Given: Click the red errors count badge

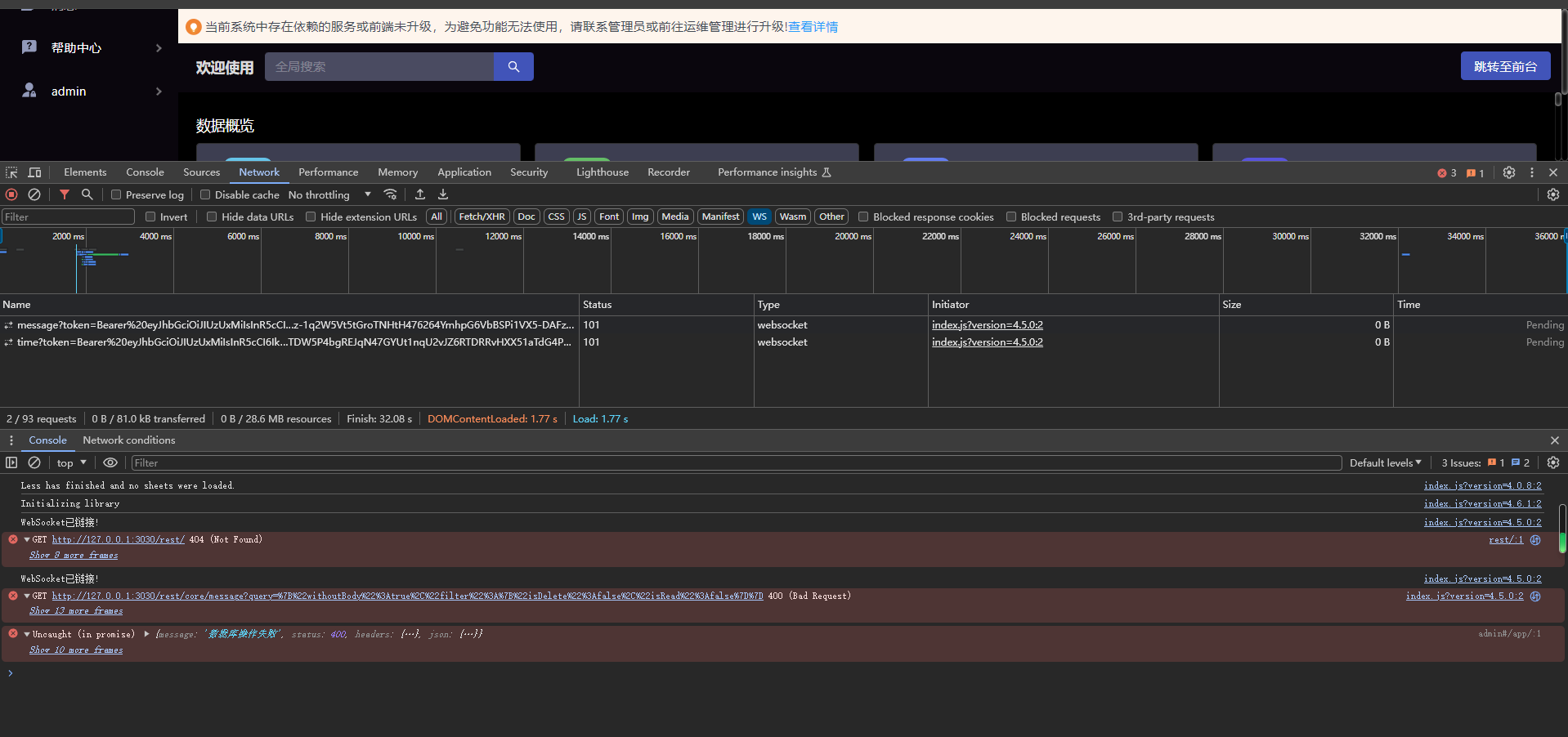Looking at the screenshot, I should pos(1447,173).
